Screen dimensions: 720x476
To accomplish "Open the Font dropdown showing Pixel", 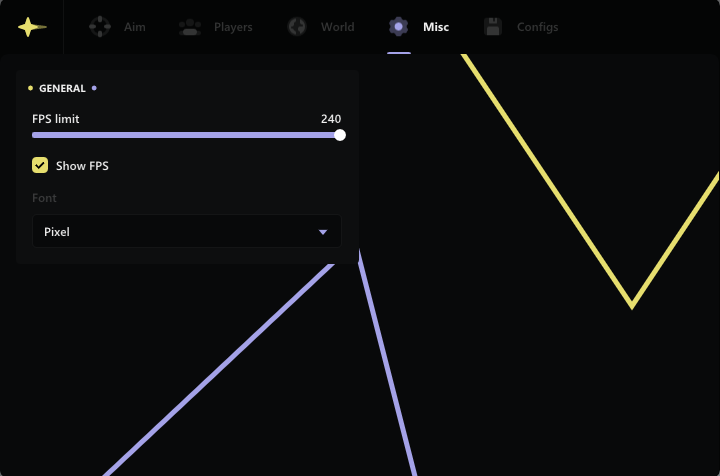I will pyautogui.click(x=186, y=232).
